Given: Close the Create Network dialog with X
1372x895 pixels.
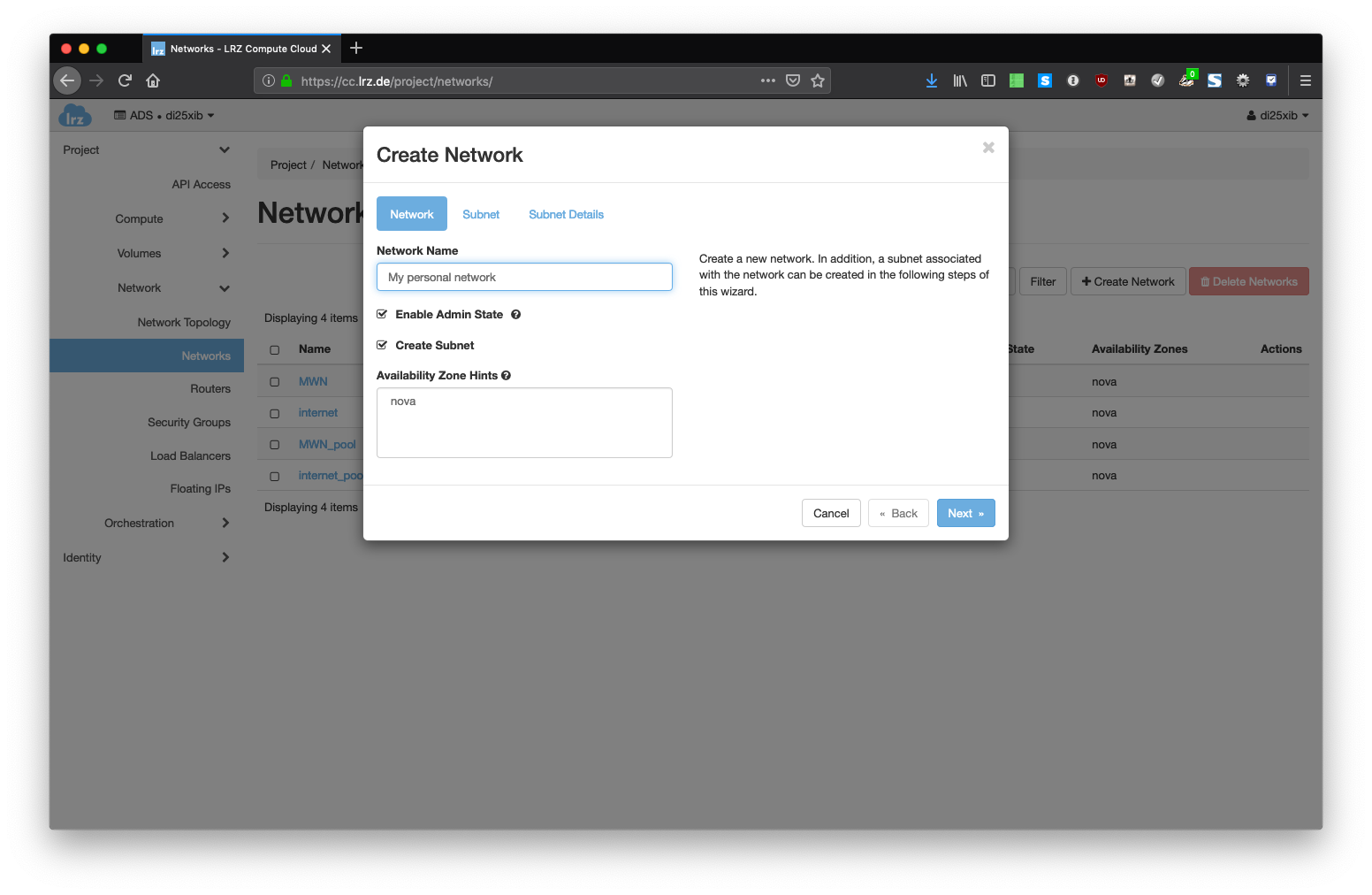Looking at the screenshot, I should pyautogui.click(x=988, y=148).
